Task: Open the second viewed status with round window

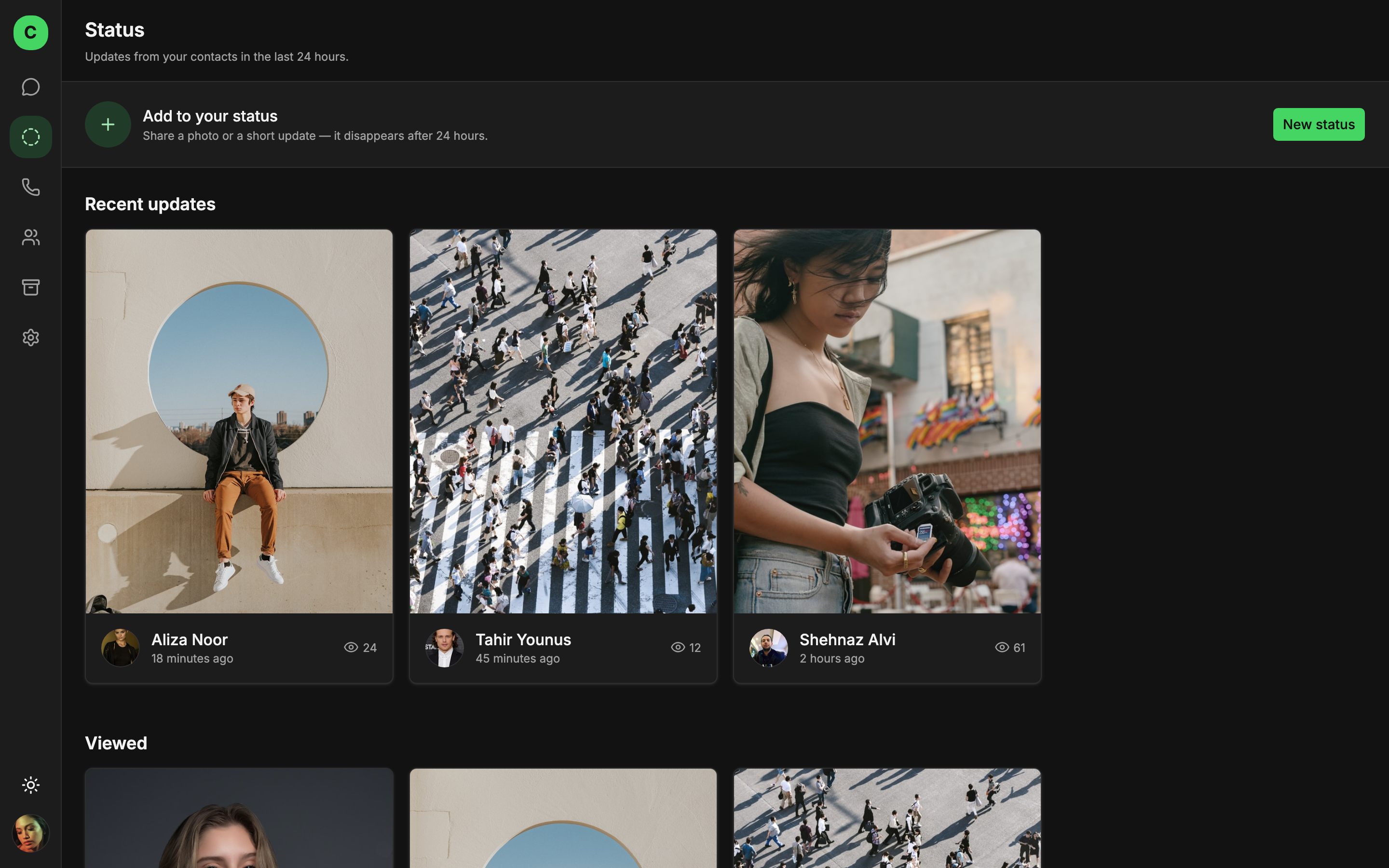Action: pyautogui.click(x=563, y=818)
